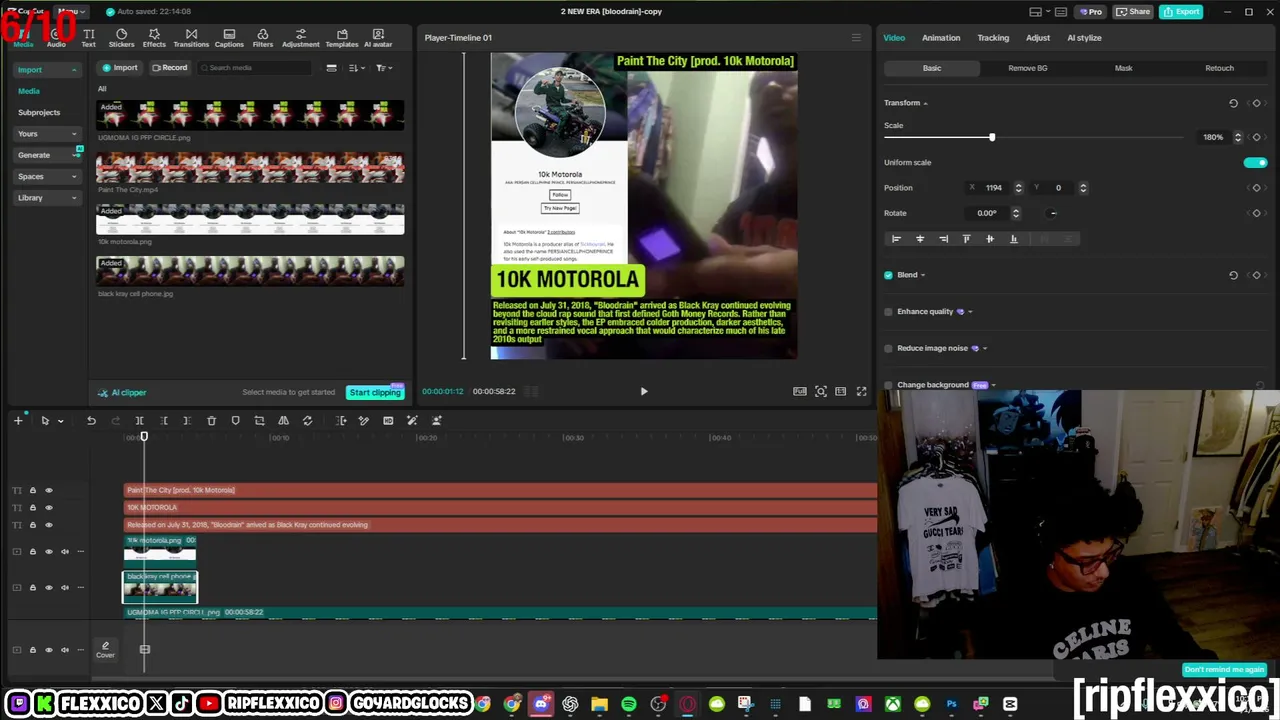Click the delete-left trim icon
This screenshot has width=1280, height=720.
(164, 421)
